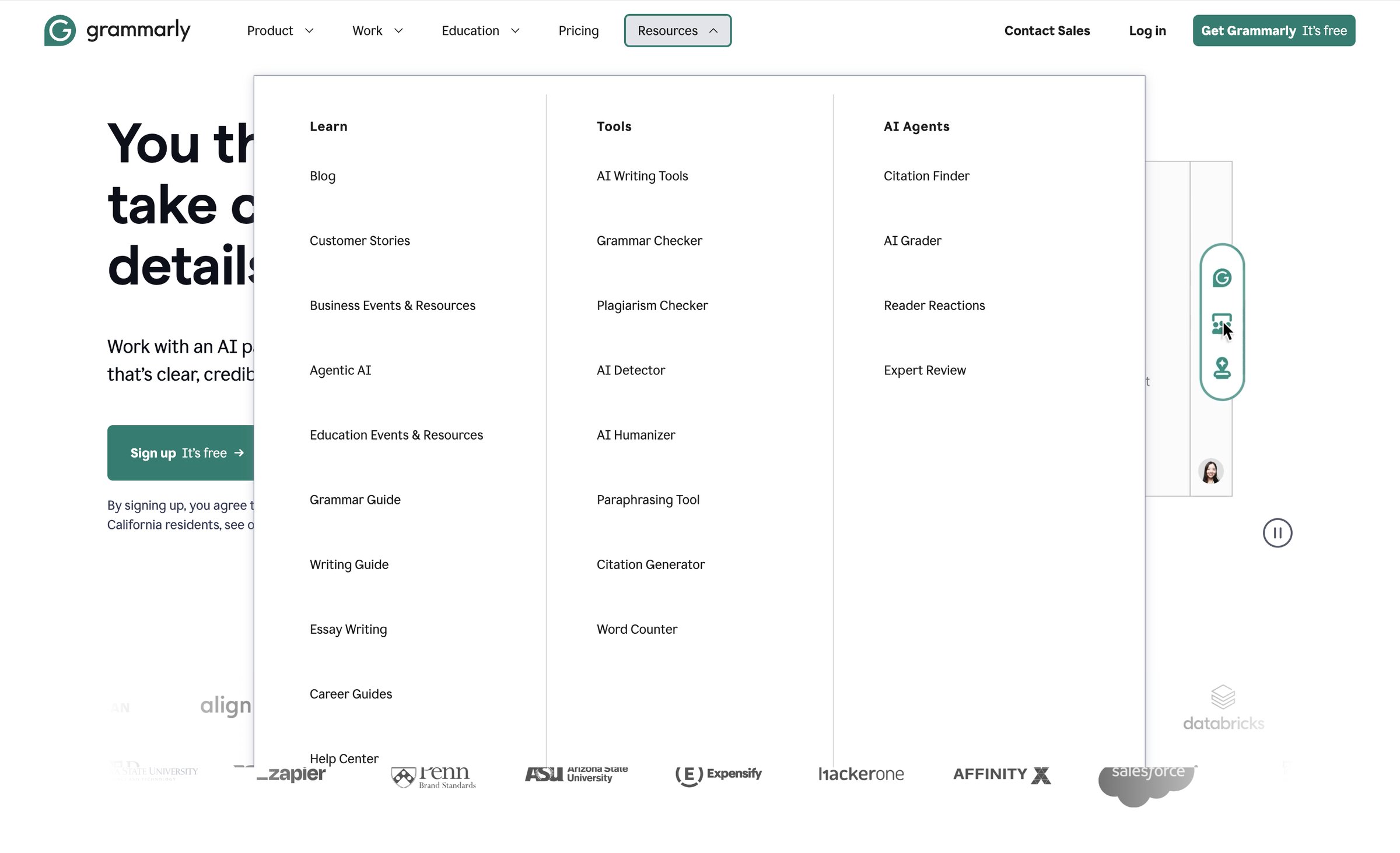Open Word Counter tool
The image size is (1400, 853).
(x=637, y=629)
